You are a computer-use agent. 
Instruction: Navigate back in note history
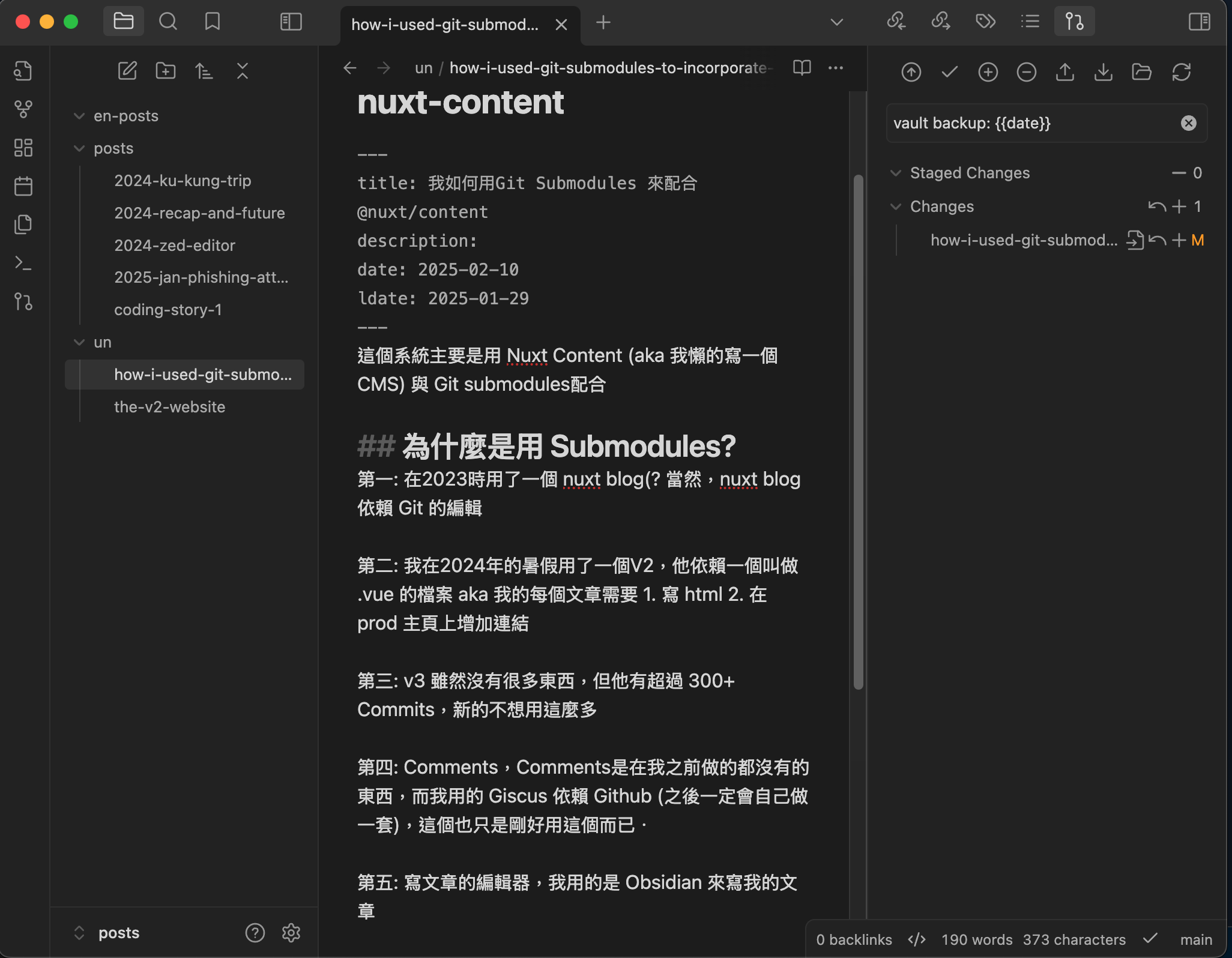click(350, 68)
